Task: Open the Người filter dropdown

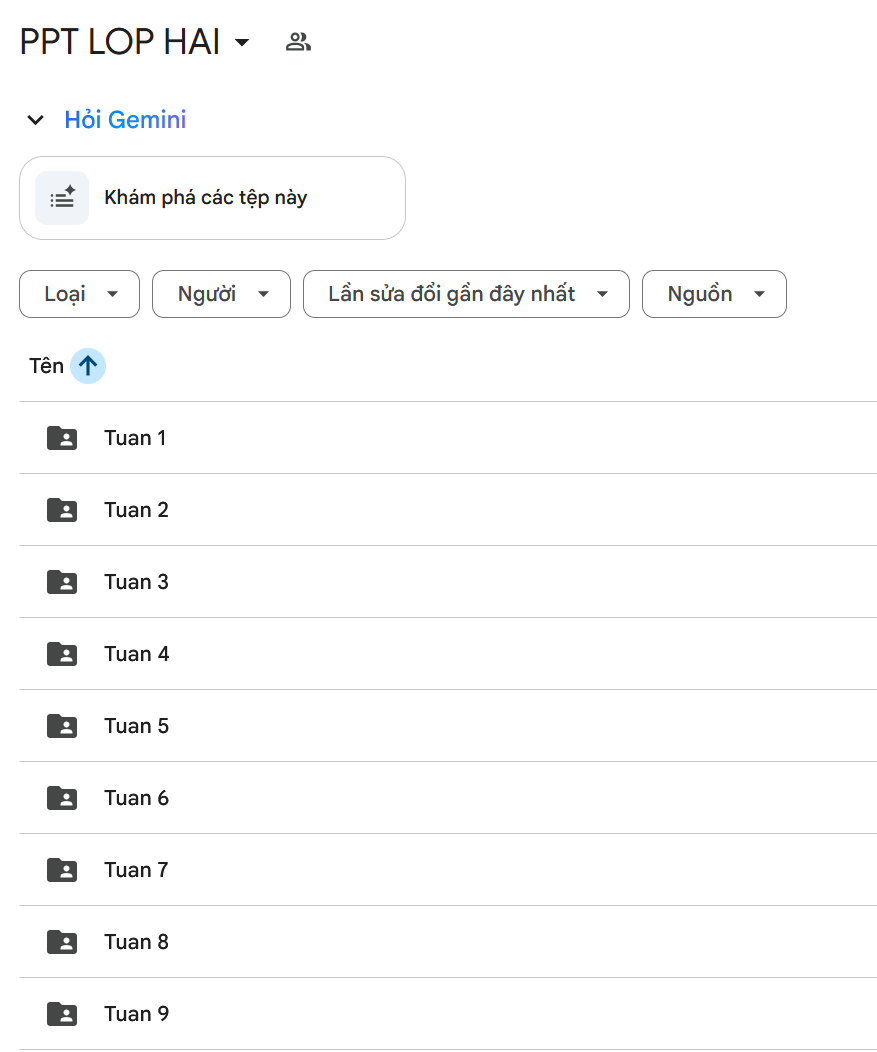Action: [x=221, y=294]
